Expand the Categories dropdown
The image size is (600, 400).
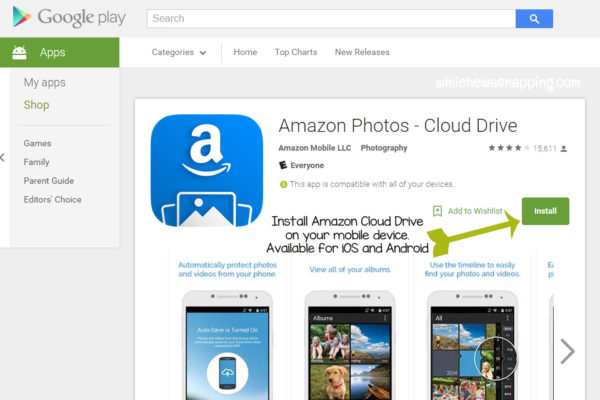[179, 52]
